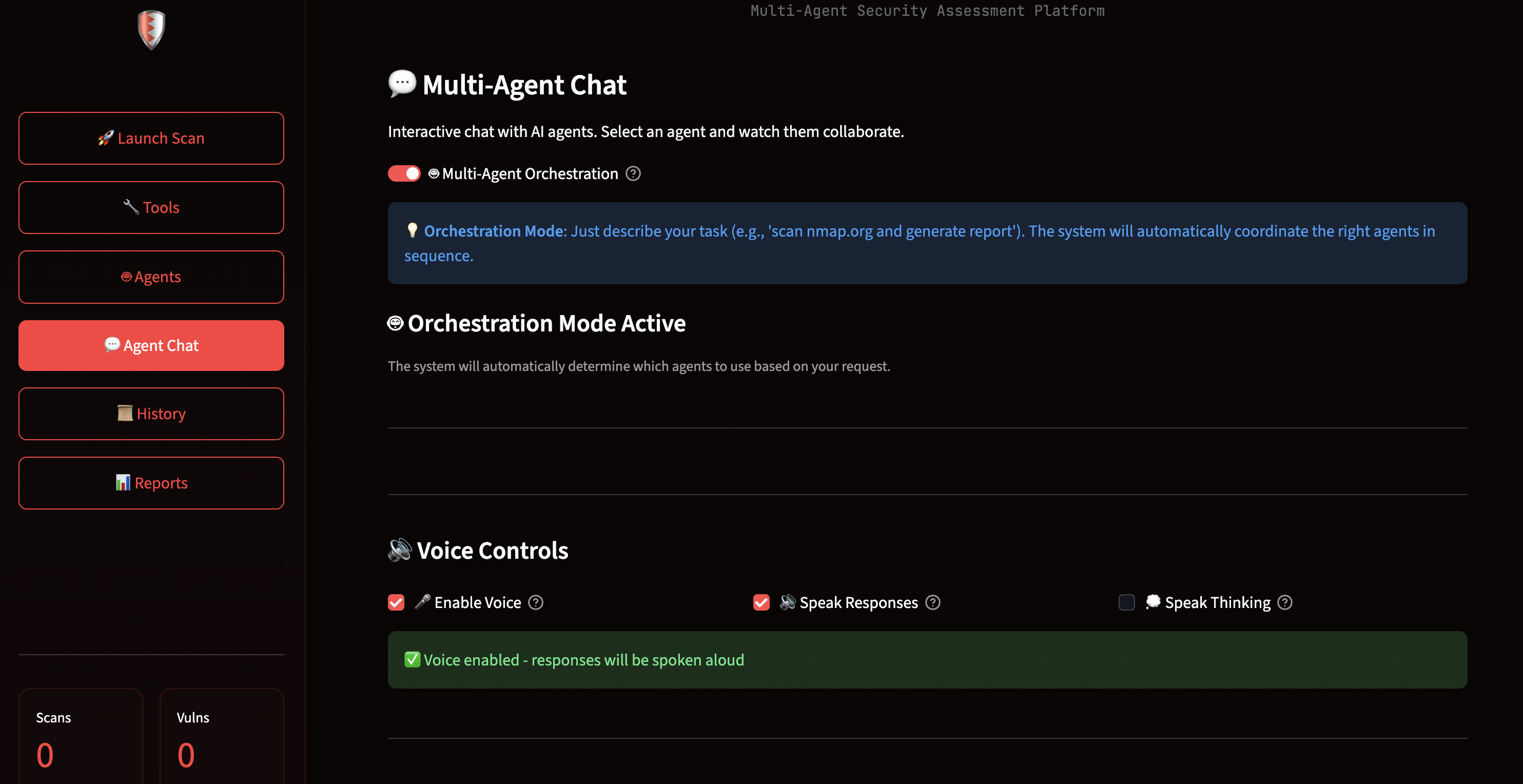Click the lightbulb icon in Orchestration Mode tip
Viewport: 1523px width, 784px height.
point(412,230)
